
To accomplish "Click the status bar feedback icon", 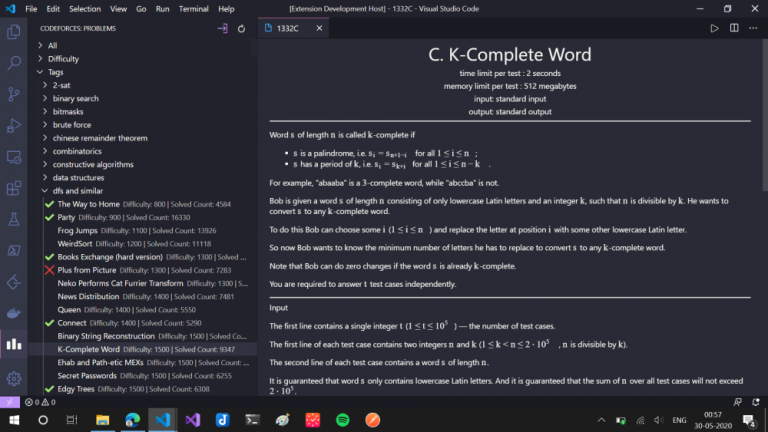I will [737, 402].
